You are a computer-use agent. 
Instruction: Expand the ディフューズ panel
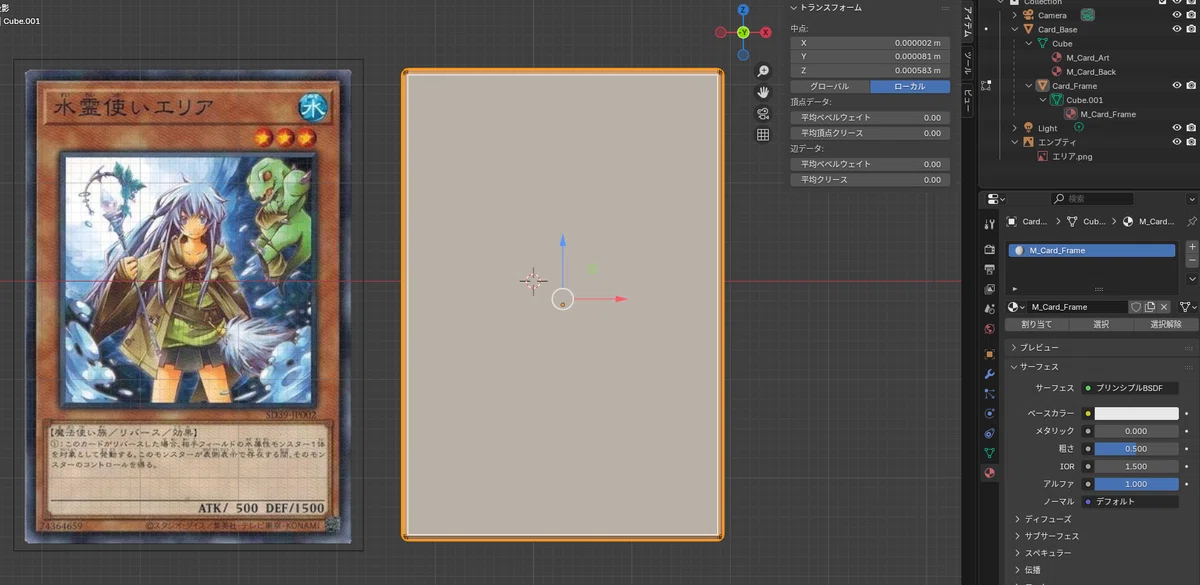(x=1018, y=519)
